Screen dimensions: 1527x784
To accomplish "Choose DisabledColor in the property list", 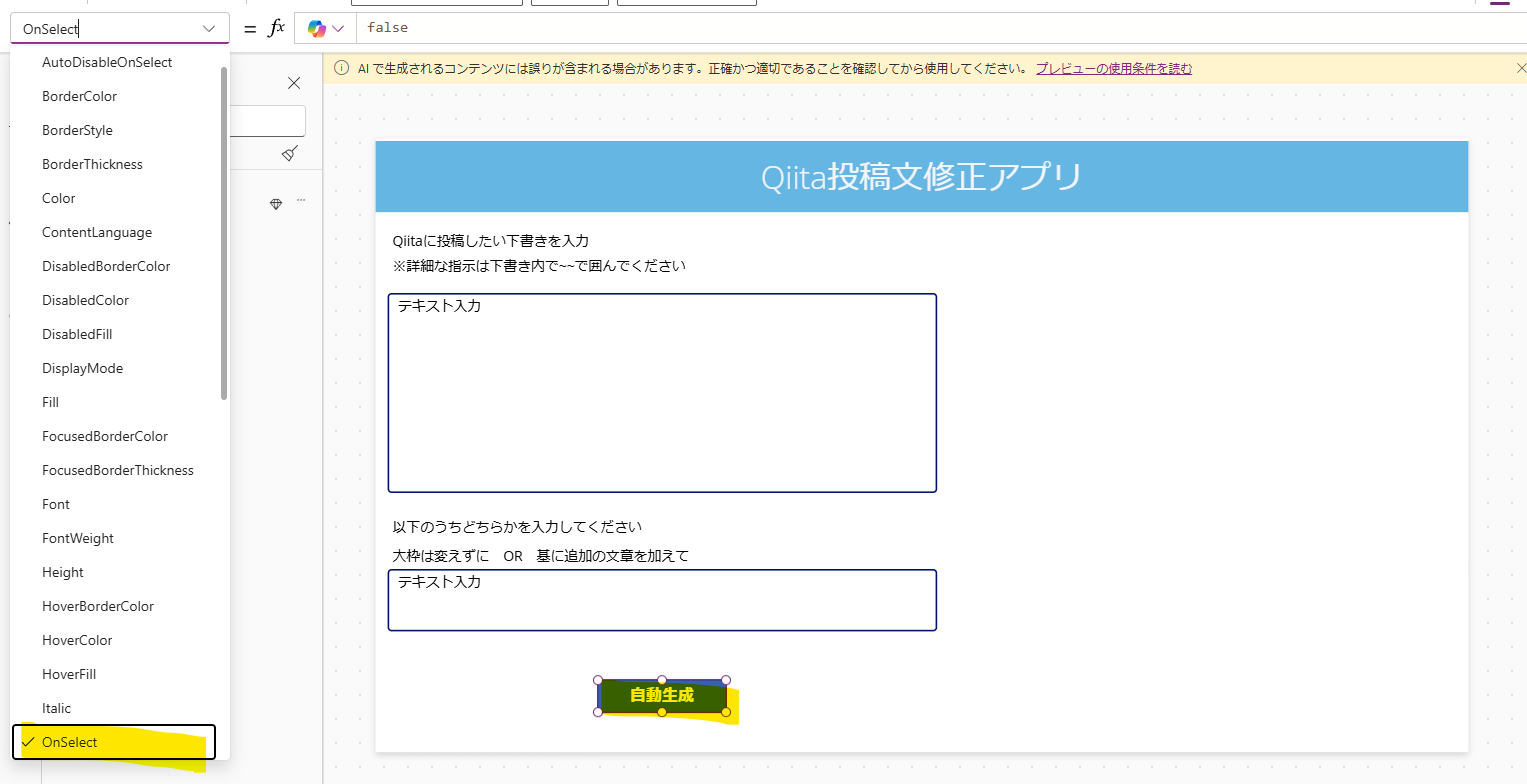I will click(85, 300).
